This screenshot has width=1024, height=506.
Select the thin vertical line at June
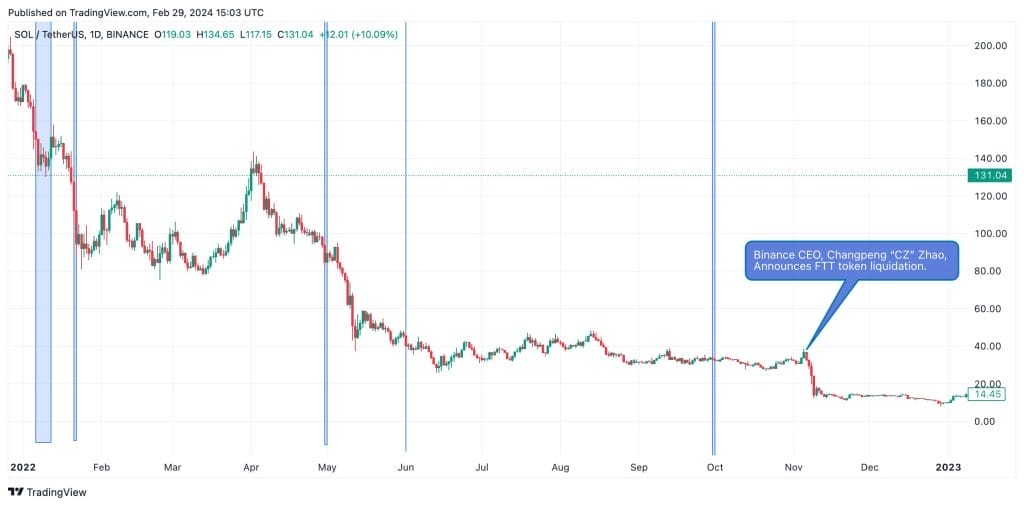point(406,240)
